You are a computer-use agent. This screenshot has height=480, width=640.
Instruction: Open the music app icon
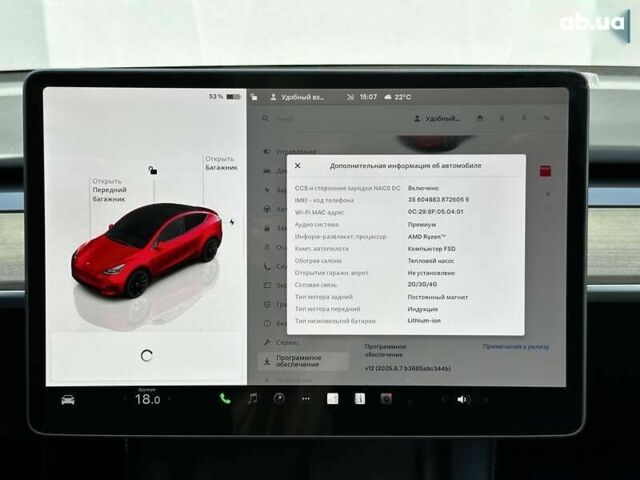tap(253, 399)
